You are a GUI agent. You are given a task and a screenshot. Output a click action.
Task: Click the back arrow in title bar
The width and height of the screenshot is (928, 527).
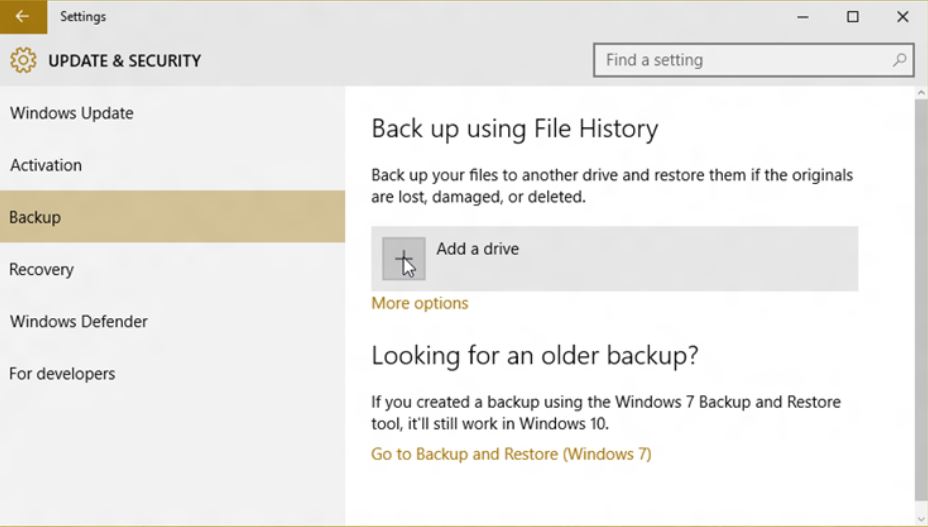pyautogui.click(x=23, y=17)
